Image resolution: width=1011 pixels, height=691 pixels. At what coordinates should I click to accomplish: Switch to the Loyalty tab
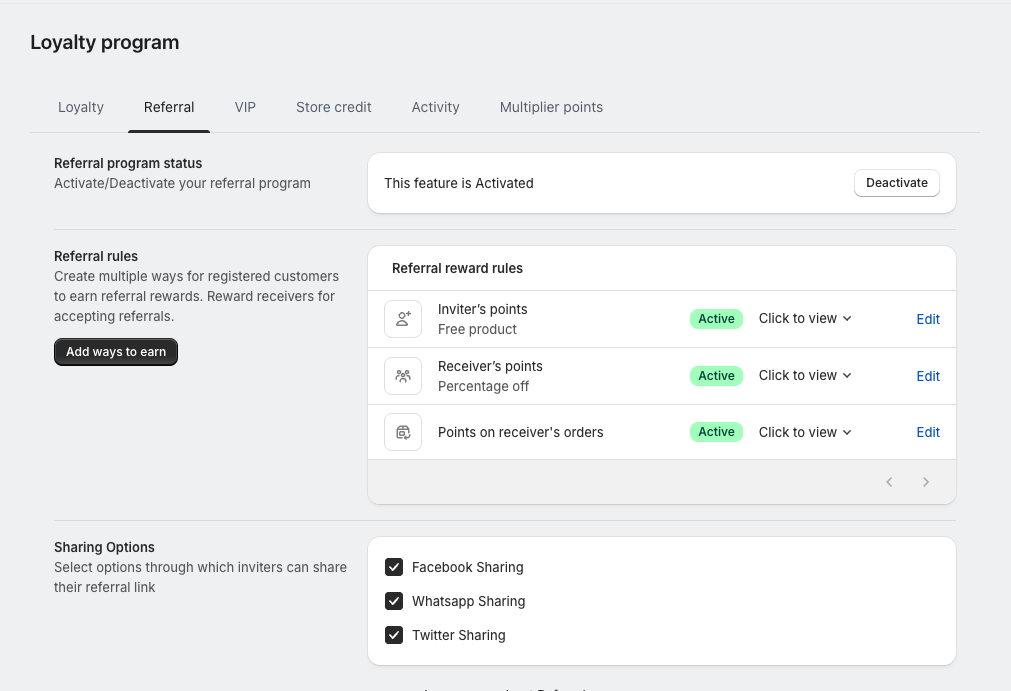(81, 107)
